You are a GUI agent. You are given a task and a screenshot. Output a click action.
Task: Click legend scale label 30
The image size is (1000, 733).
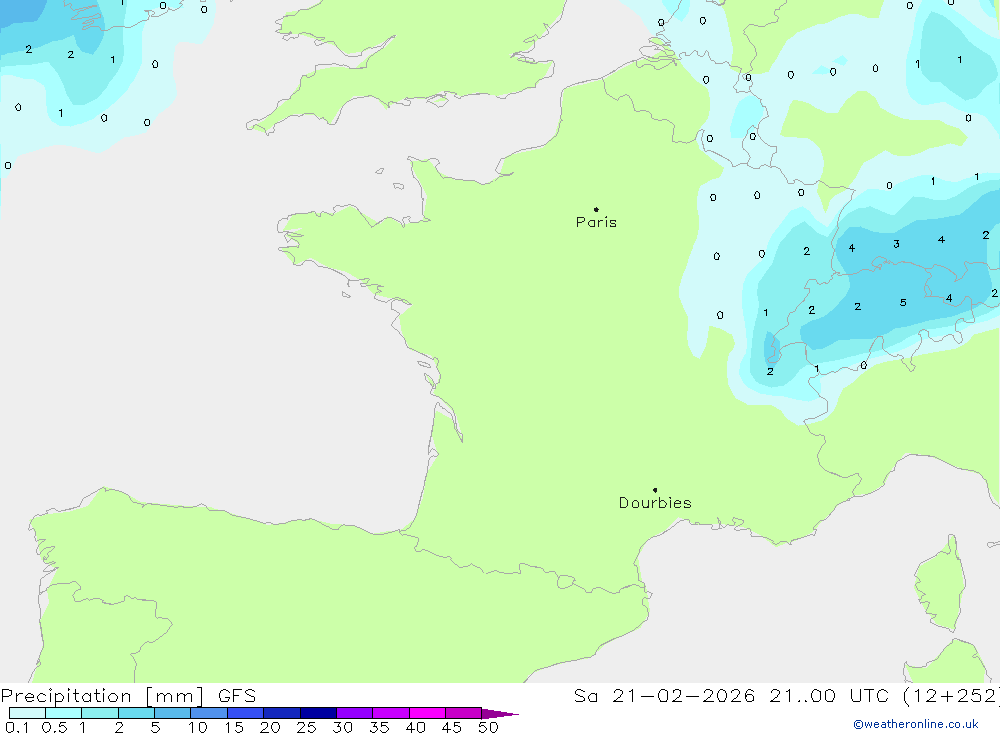tap(342, 727)
